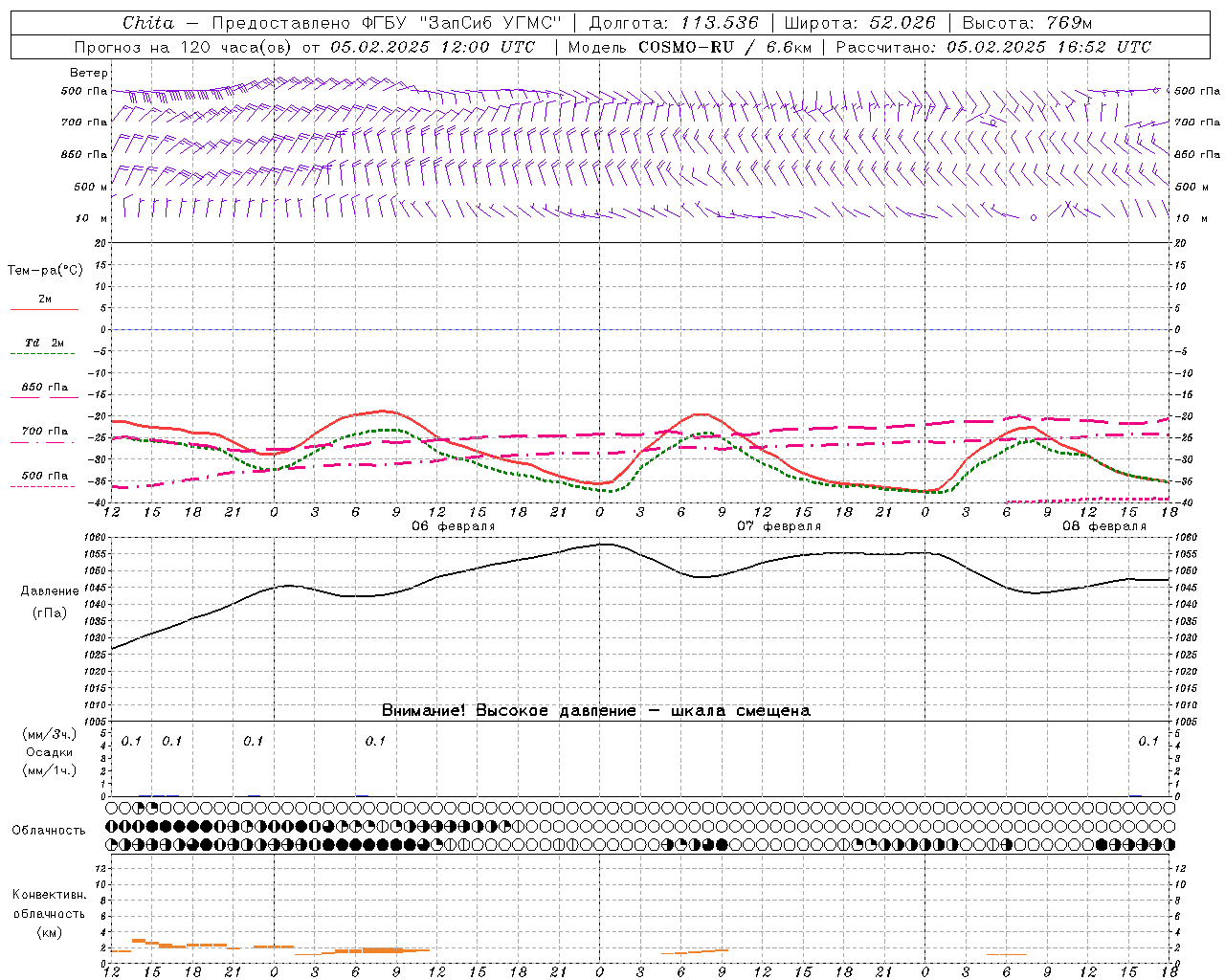Click the "Внимание! Высокое давление" warning text
The width and height of the screenshot is (1225, 980).
click(x=508, y=711)
